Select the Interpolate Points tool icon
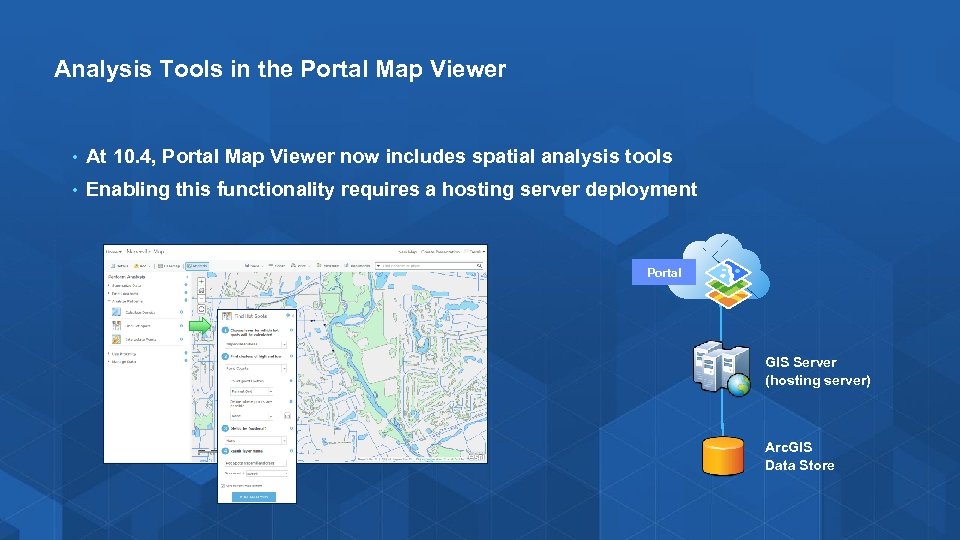This screenshot has width=960, height=540. tap(116, 339)
